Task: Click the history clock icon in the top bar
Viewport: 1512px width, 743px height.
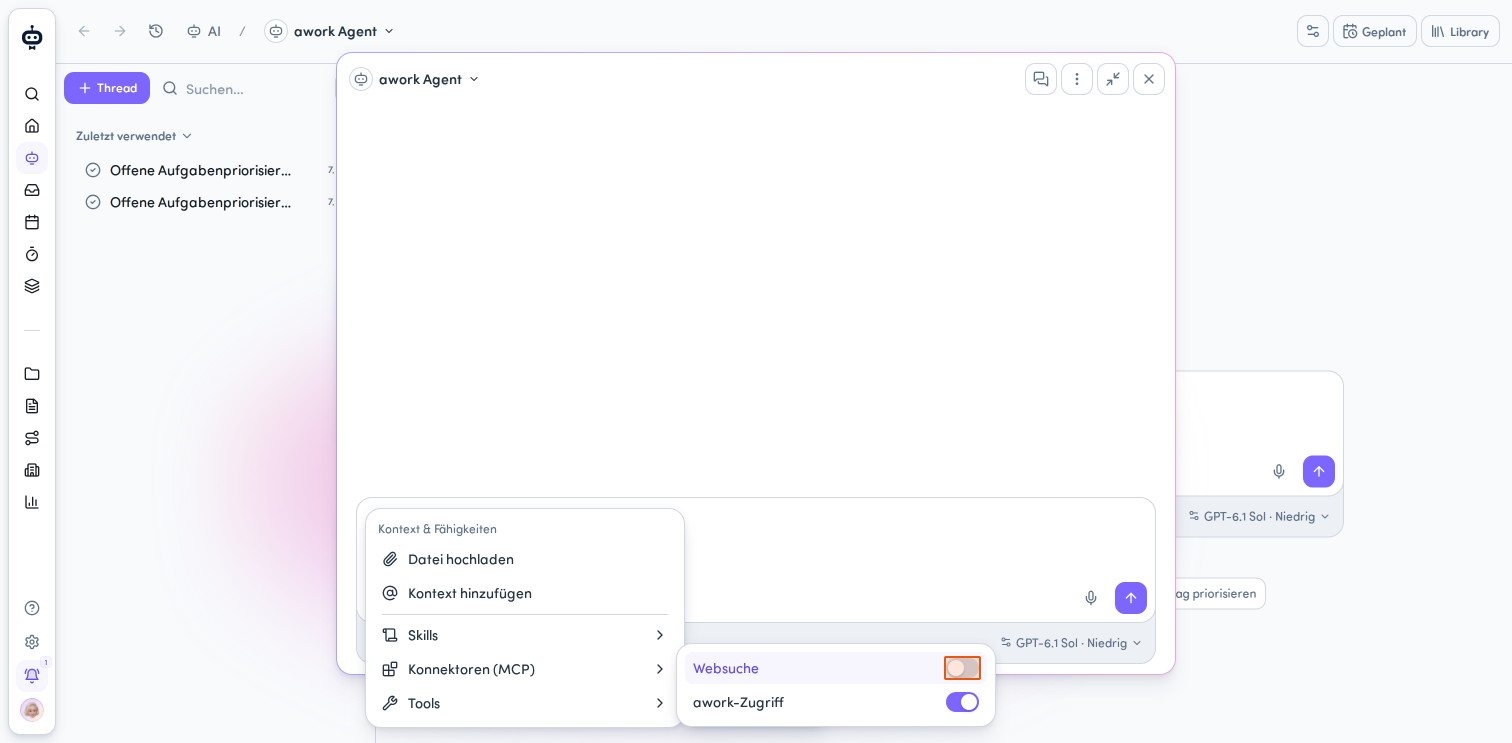Action: [x=156, y=31]
